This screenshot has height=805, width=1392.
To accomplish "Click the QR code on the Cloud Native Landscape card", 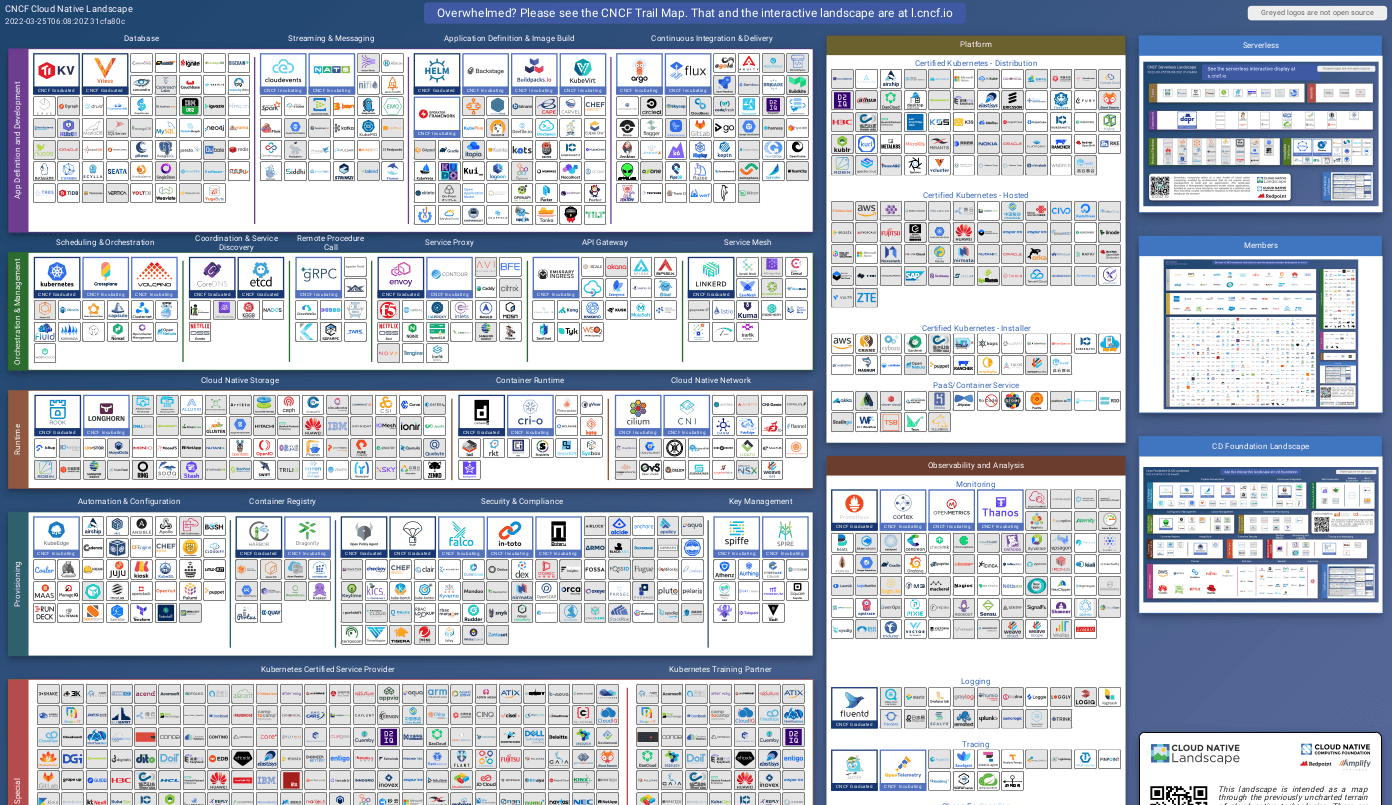I will coord(1180,798).
